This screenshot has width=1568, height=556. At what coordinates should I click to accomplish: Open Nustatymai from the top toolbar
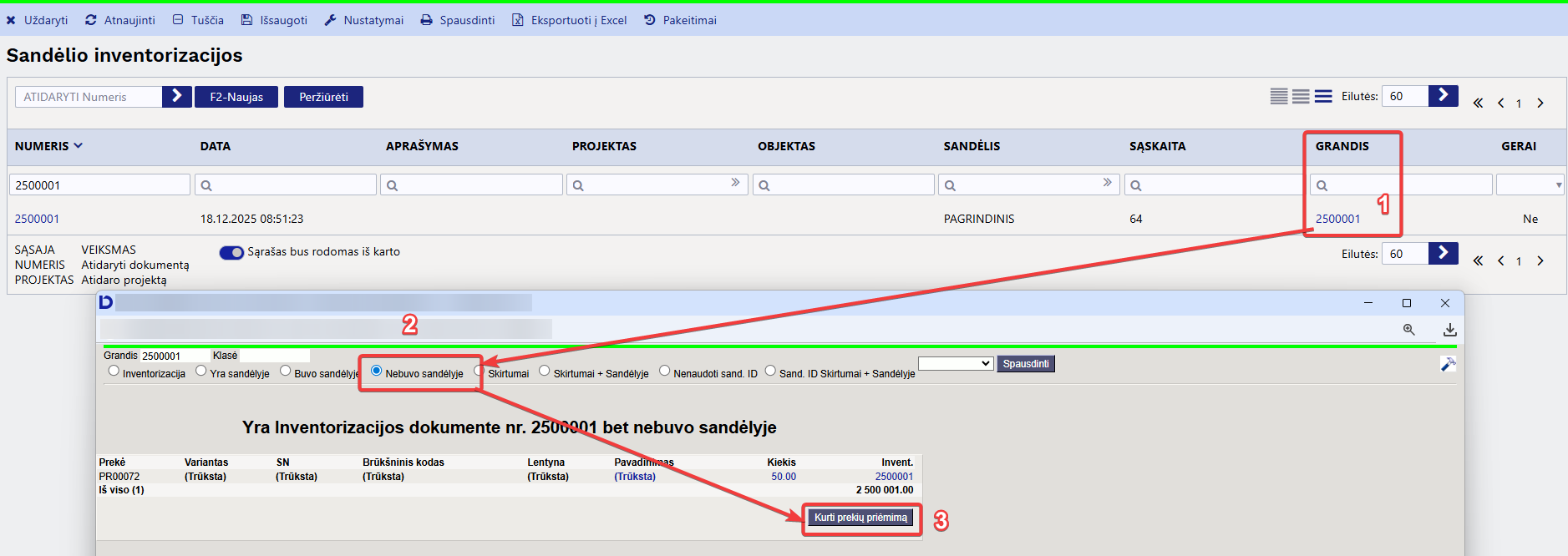[364, 20]
